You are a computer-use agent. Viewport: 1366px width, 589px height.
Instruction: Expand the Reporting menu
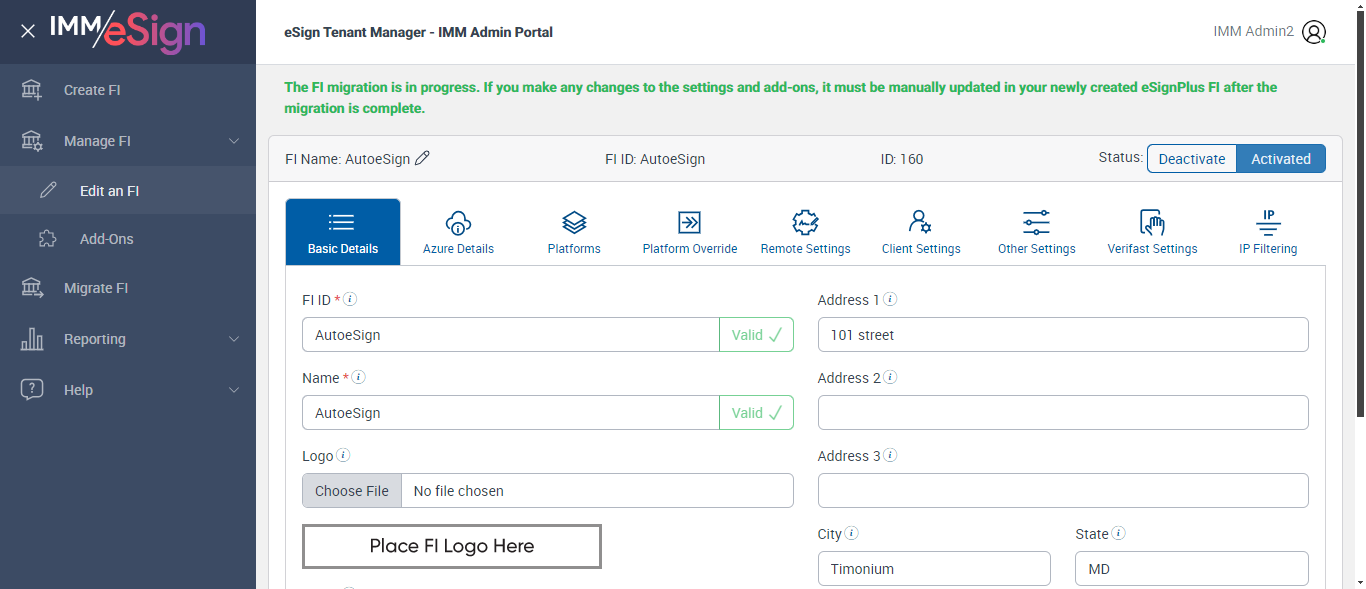point(233,339)
